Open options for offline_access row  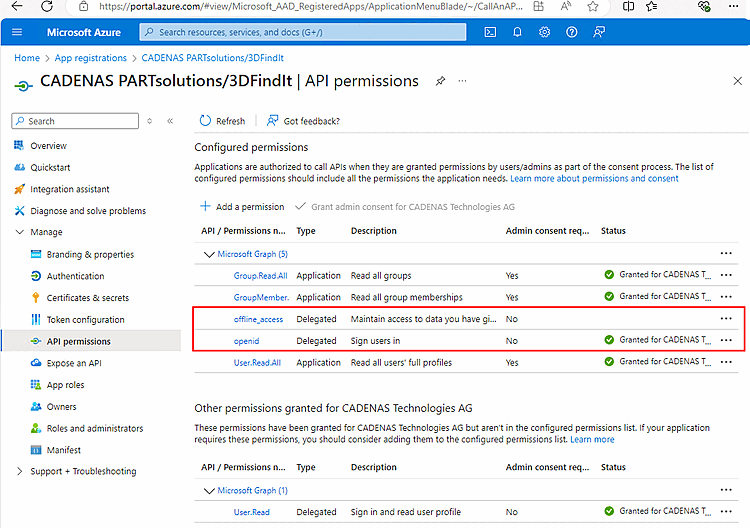[x=726, y=319]
